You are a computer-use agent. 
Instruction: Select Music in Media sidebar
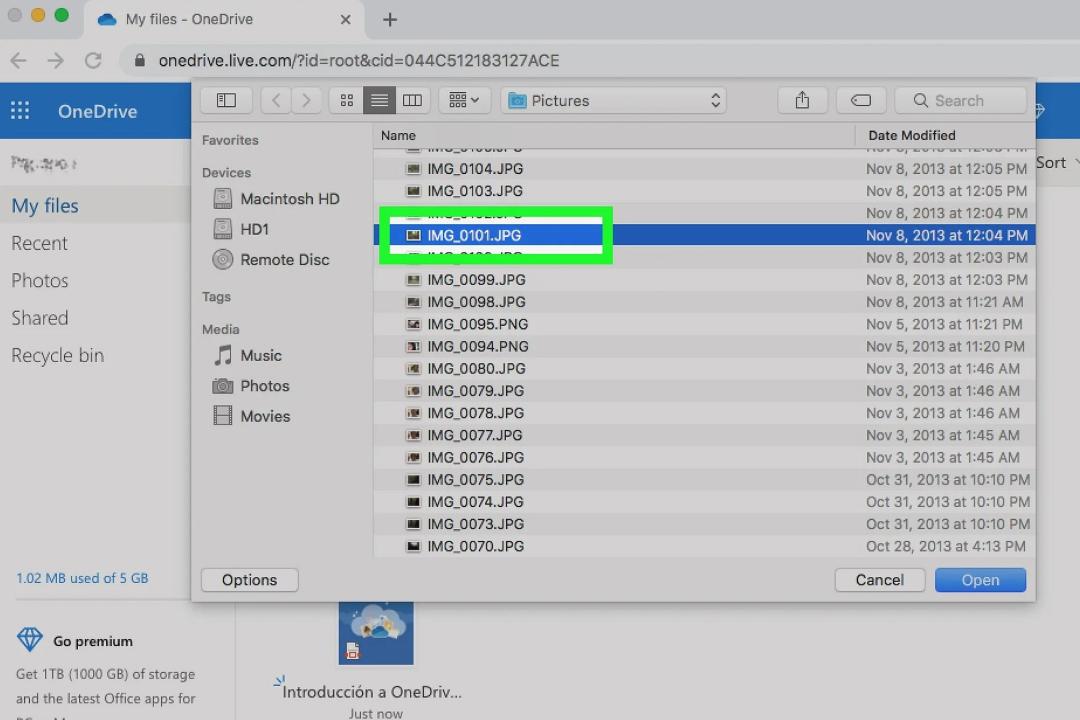click(x=247, y=356)
